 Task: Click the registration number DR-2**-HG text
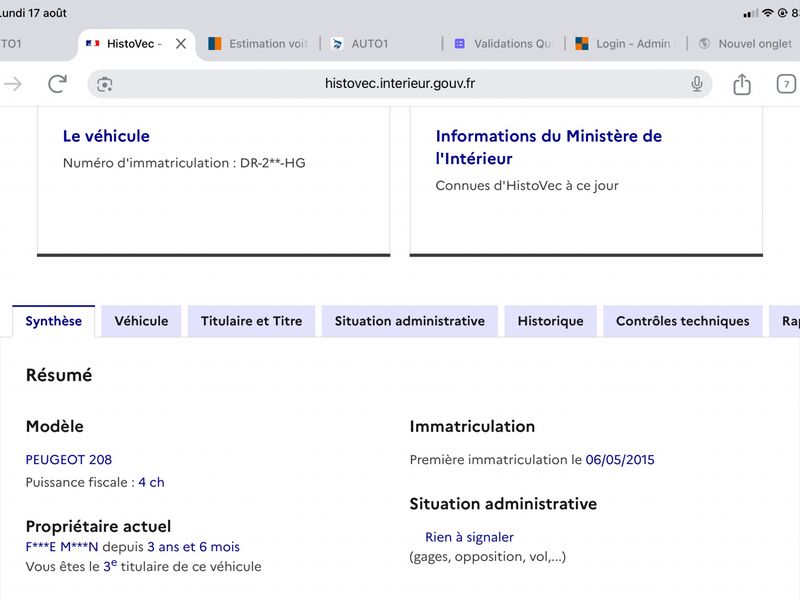pyautogui.click(x=272, y=163)
